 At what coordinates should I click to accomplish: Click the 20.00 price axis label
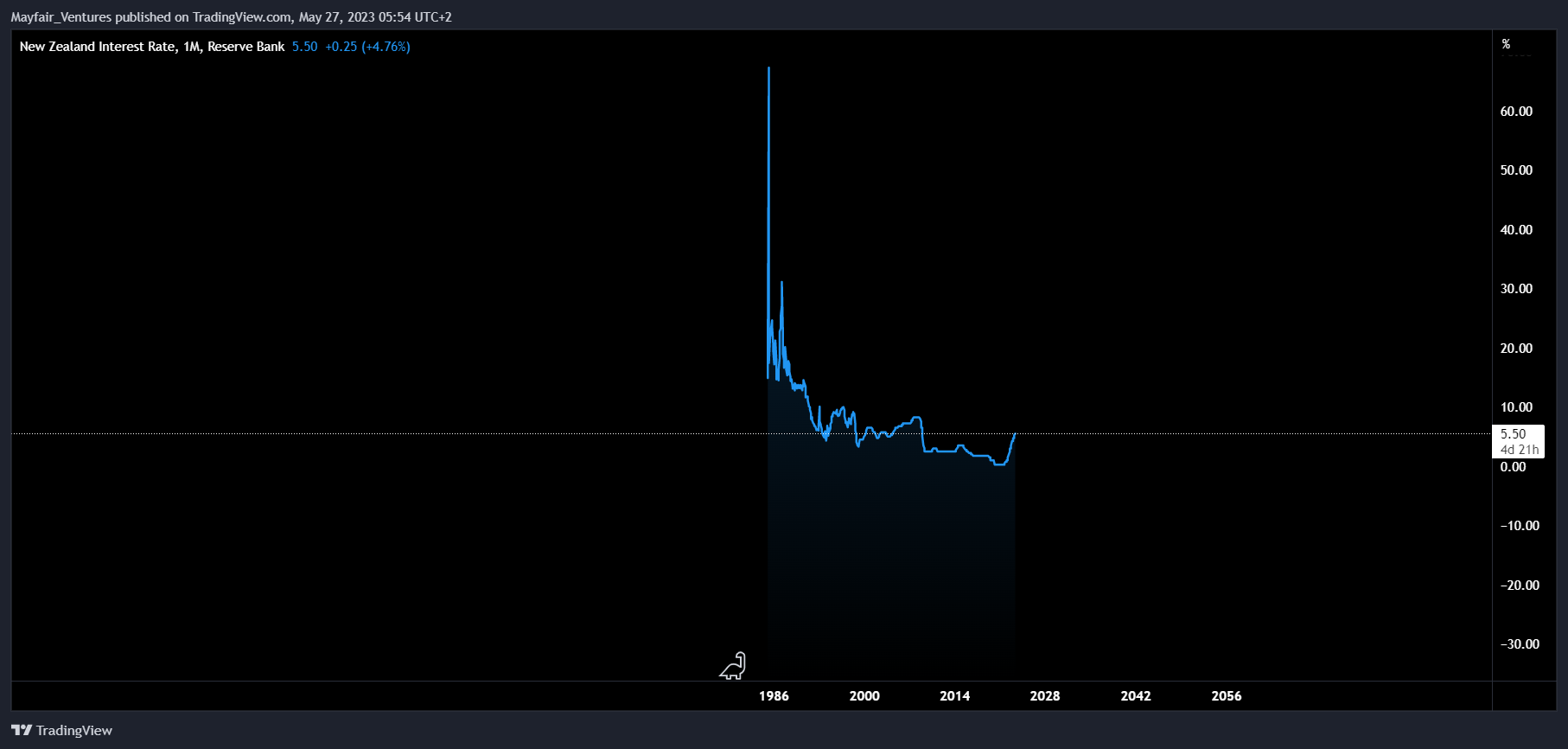point(1516,349)
